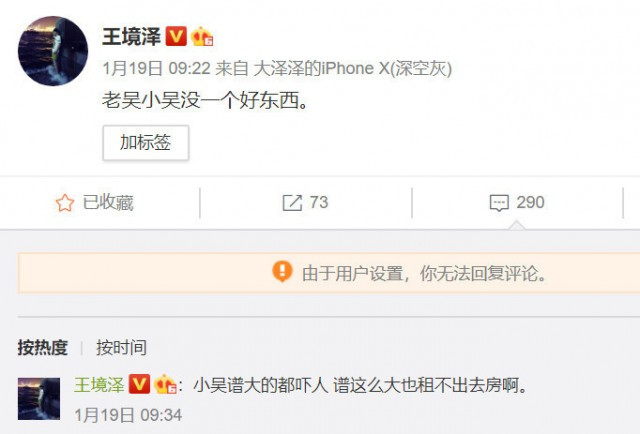
Task: Click the post author's round avatar
Action: pyautogui.click(x=53, y=51)
